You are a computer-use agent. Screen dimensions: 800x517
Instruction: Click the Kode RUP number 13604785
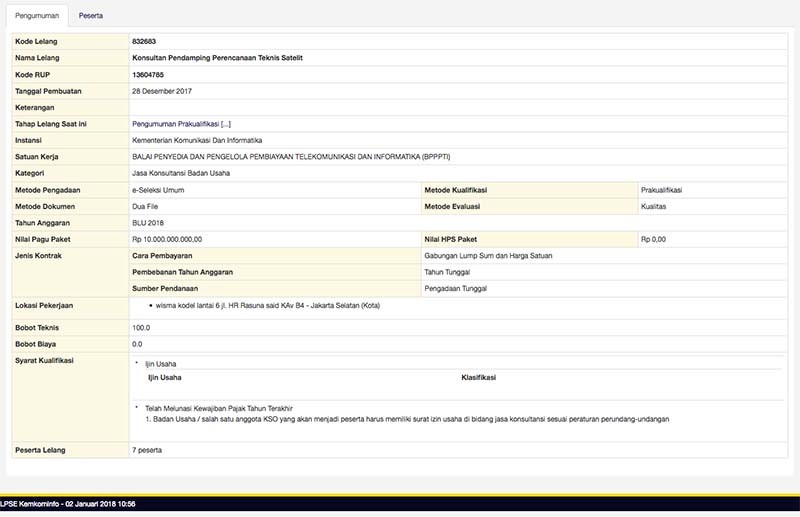149,75
